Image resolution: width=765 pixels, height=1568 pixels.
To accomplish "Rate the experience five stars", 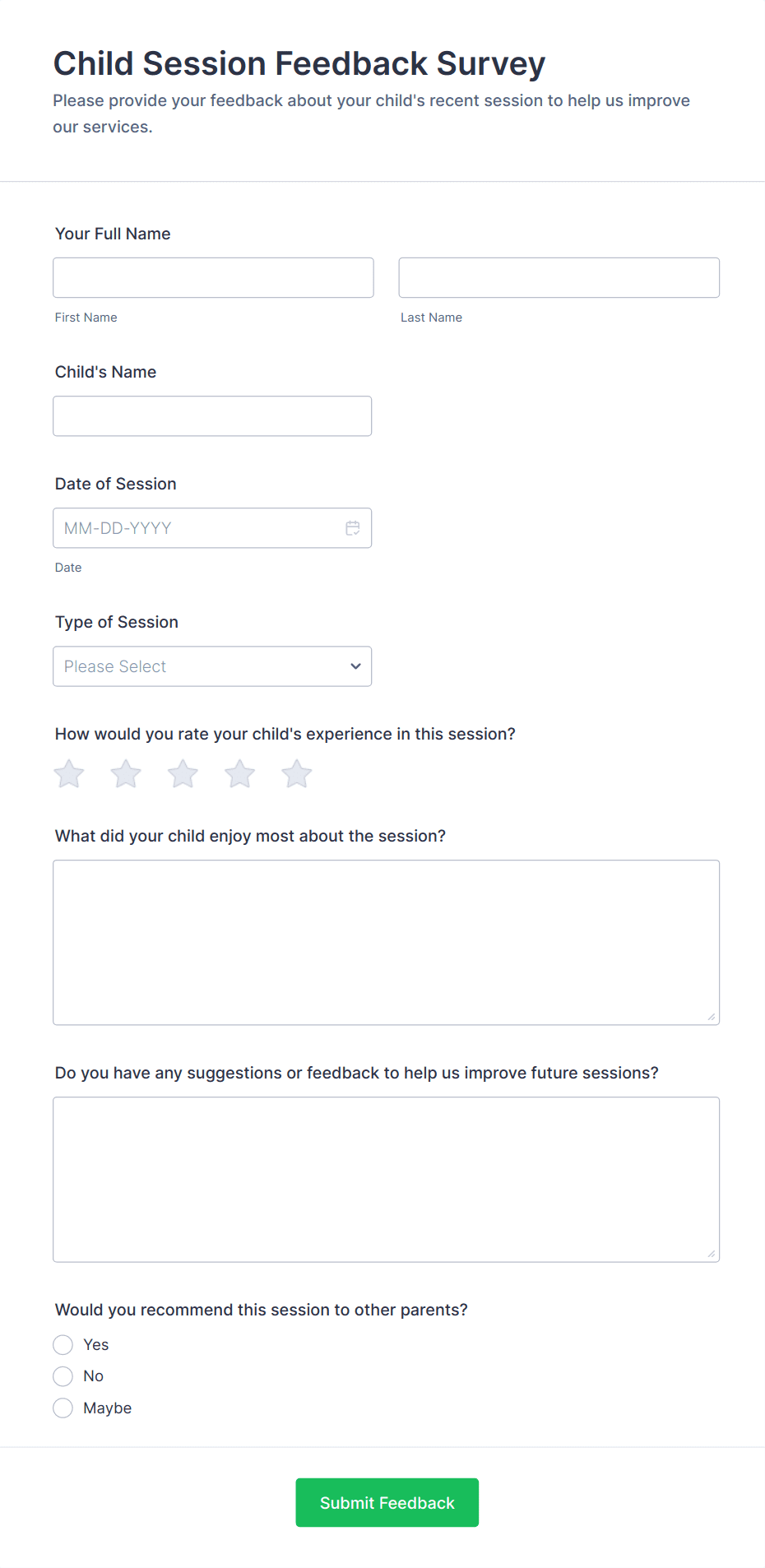I will pos(296,774).
